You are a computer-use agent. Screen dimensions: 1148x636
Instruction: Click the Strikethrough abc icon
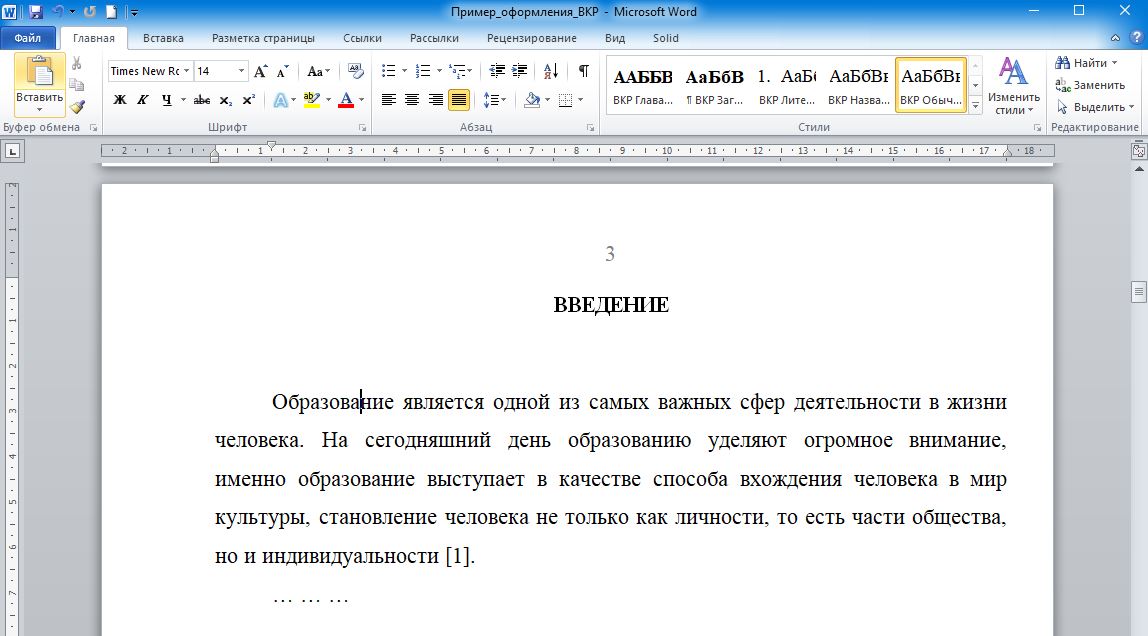click(x=201, y=100)
